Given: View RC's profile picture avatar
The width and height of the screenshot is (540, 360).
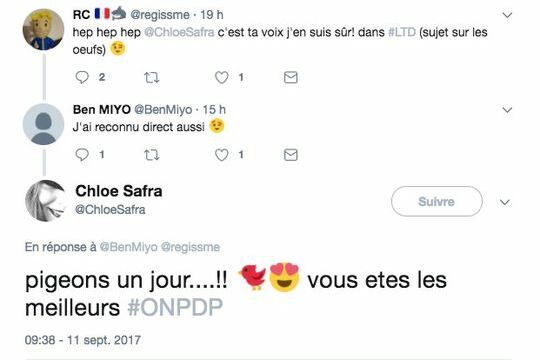Looking at the screenshot, I should 43,29.
